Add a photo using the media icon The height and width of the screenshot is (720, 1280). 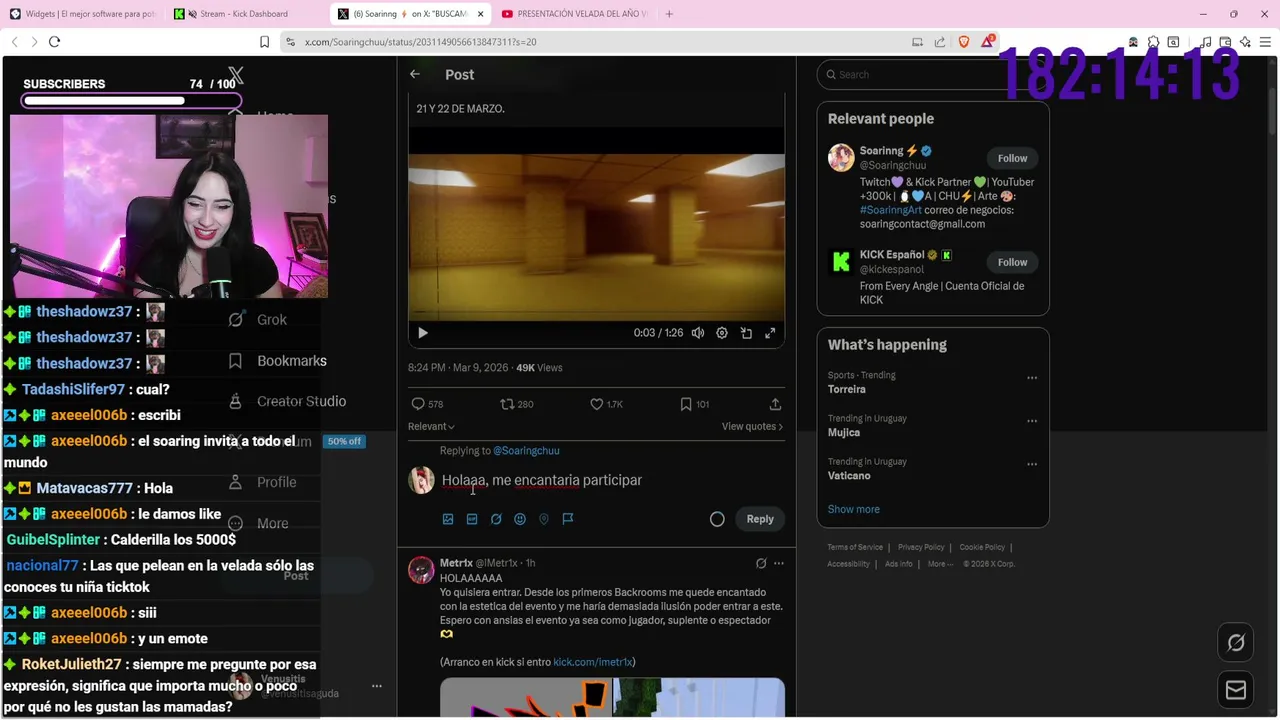(x=448, y=519)
